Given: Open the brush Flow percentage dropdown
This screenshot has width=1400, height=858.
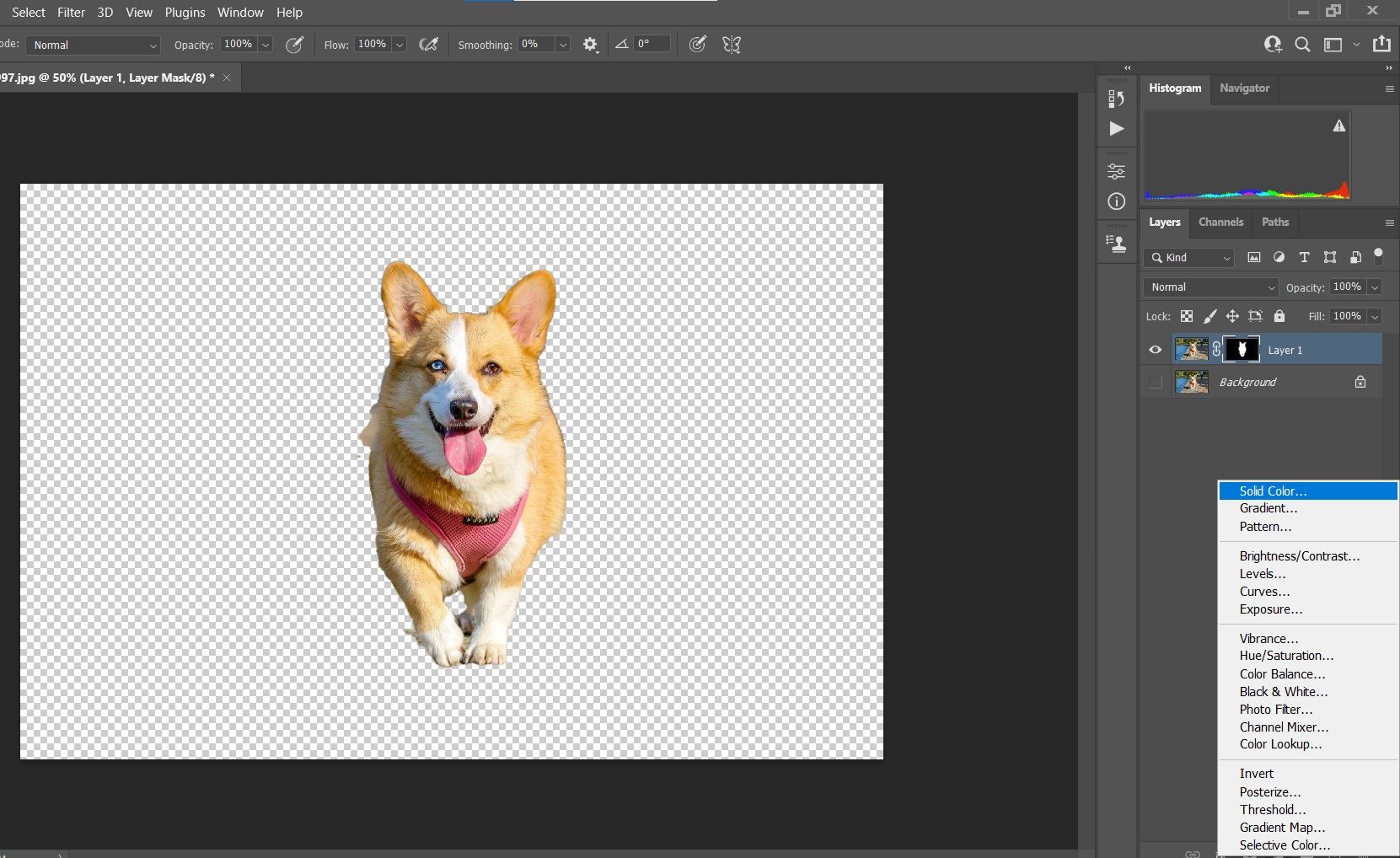Looking at the screenshot, I should pyautogui.click(x=400, y=45).
